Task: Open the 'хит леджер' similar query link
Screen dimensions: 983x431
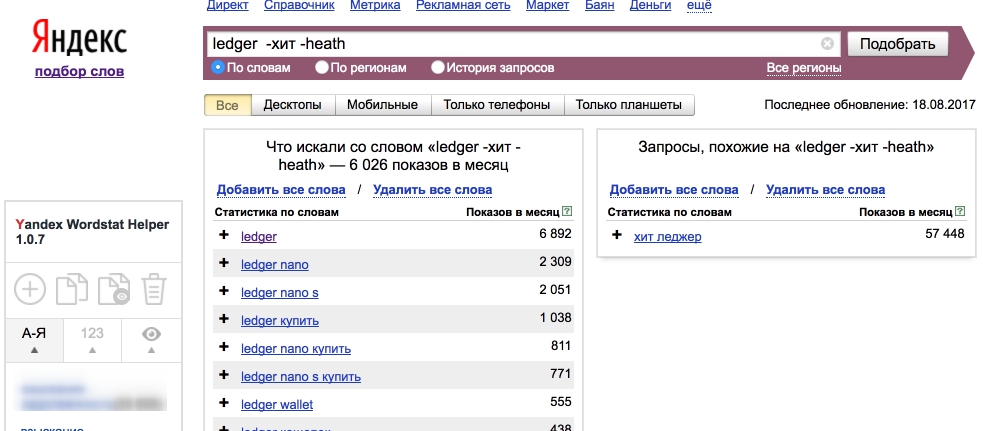Action: [x=668, y=237]
